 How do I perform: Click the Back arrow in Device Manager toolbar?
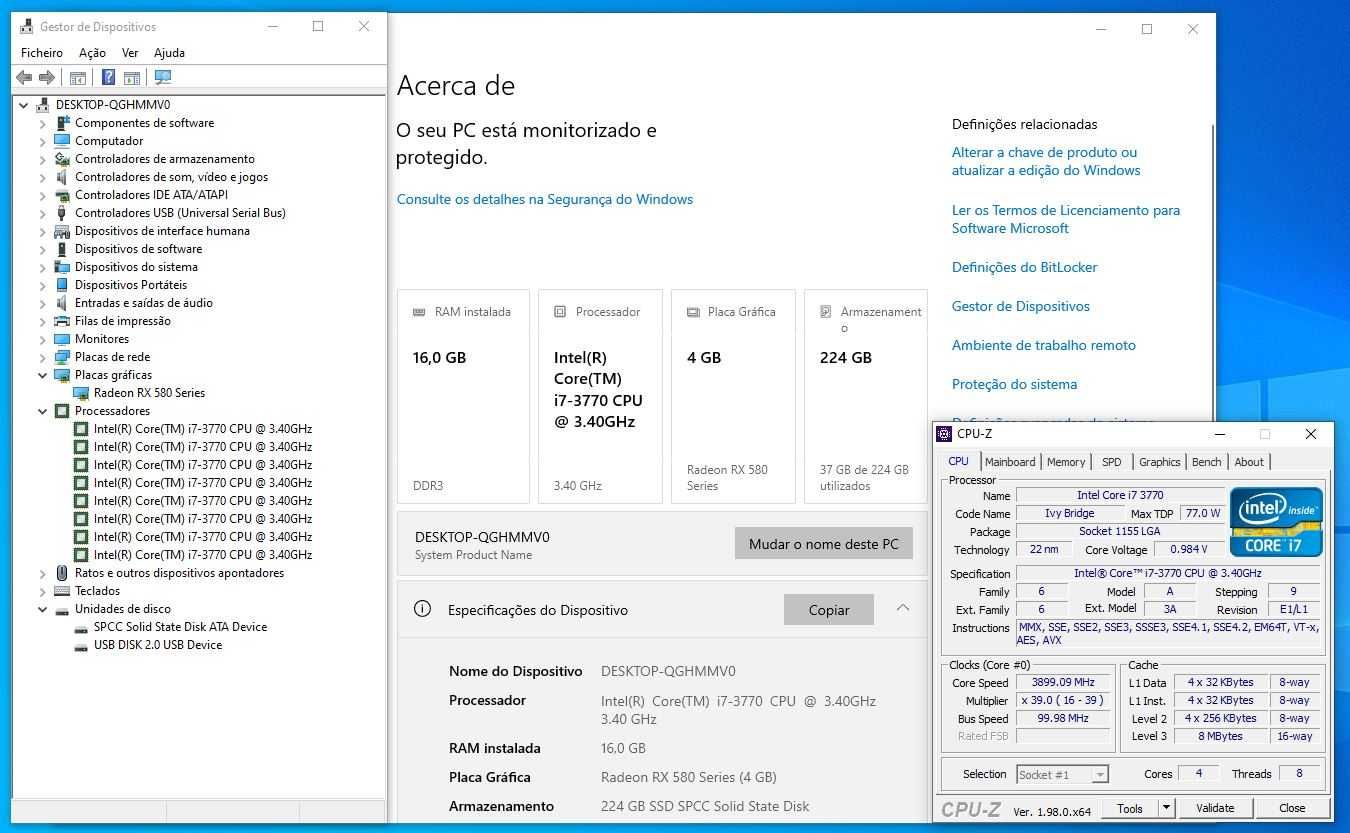click(24, 77)
